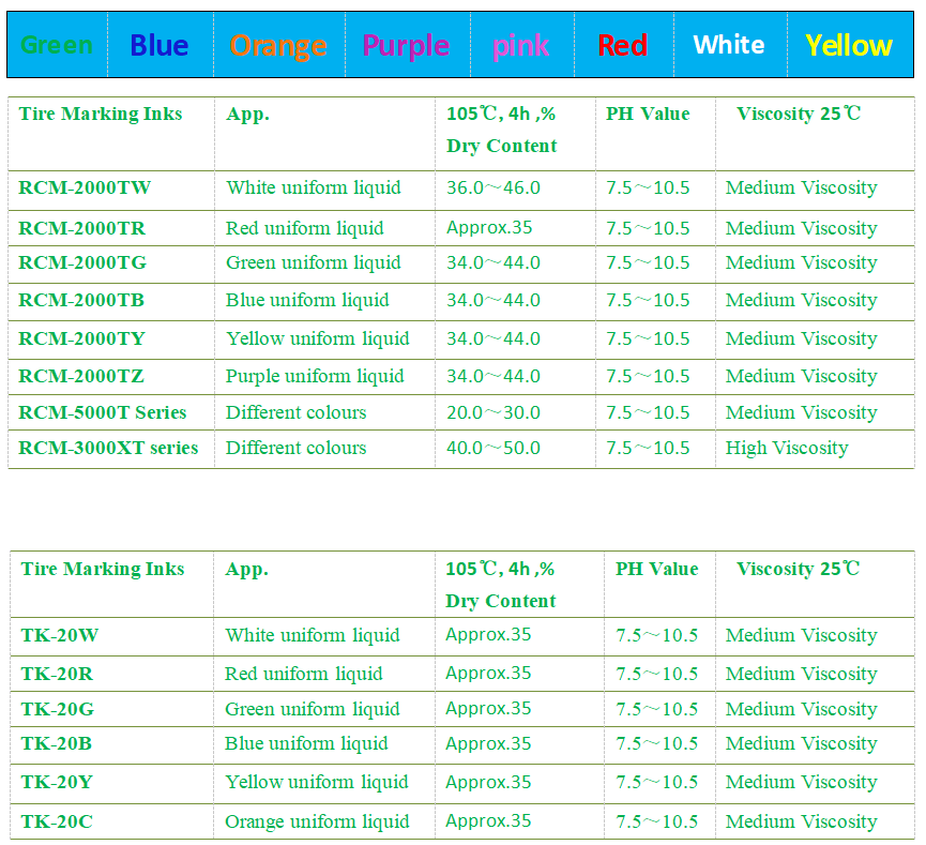The image size is (926, 845).
Task: Select "White uniform liquid" in the TK-20W row
Action: click(x=312, y=635)
